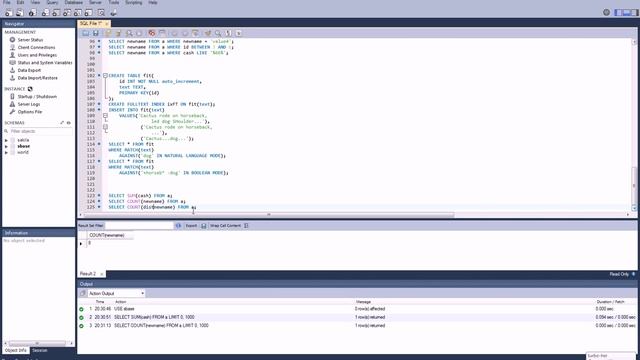This screenshot has width=640, height=360.
Task: Beautify the SQL script icon
Action: [208, 33]
